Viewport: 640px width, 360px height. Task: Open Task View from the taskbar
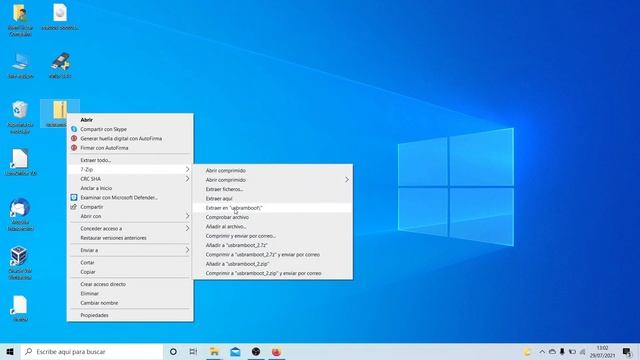[193, 351]
